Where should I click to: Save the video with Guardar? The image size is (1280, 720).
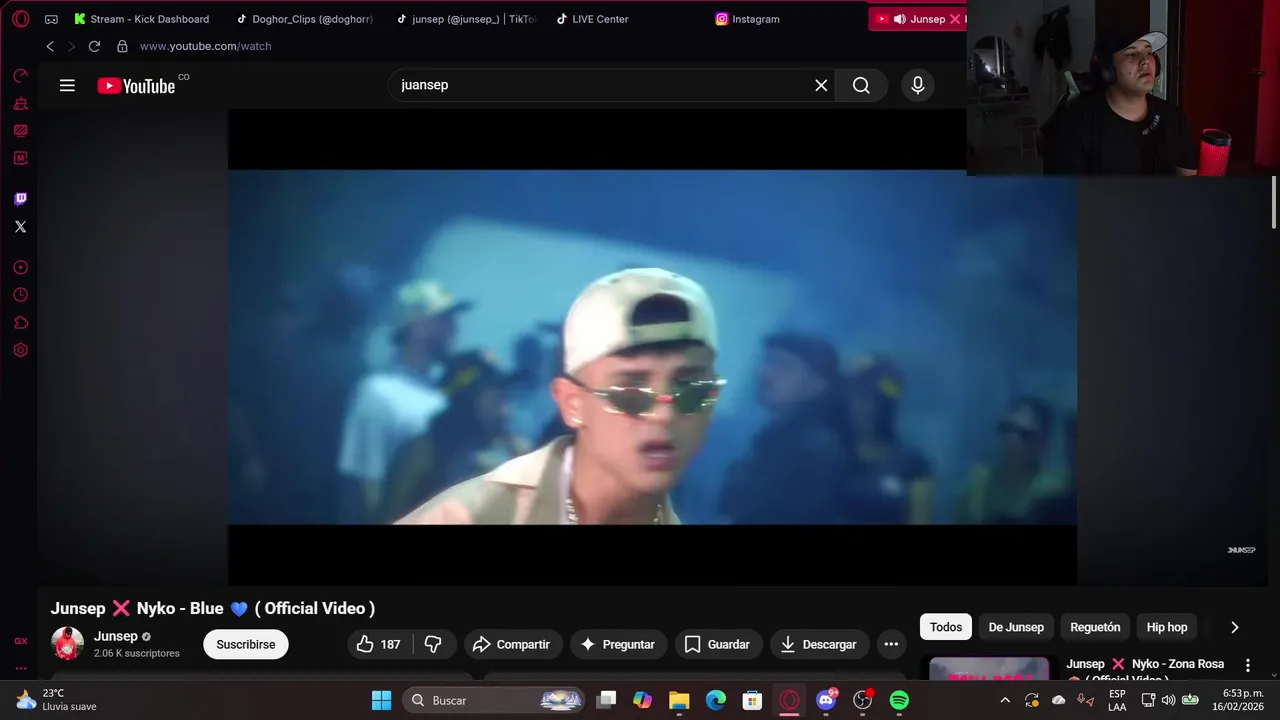tap(718, 644)
